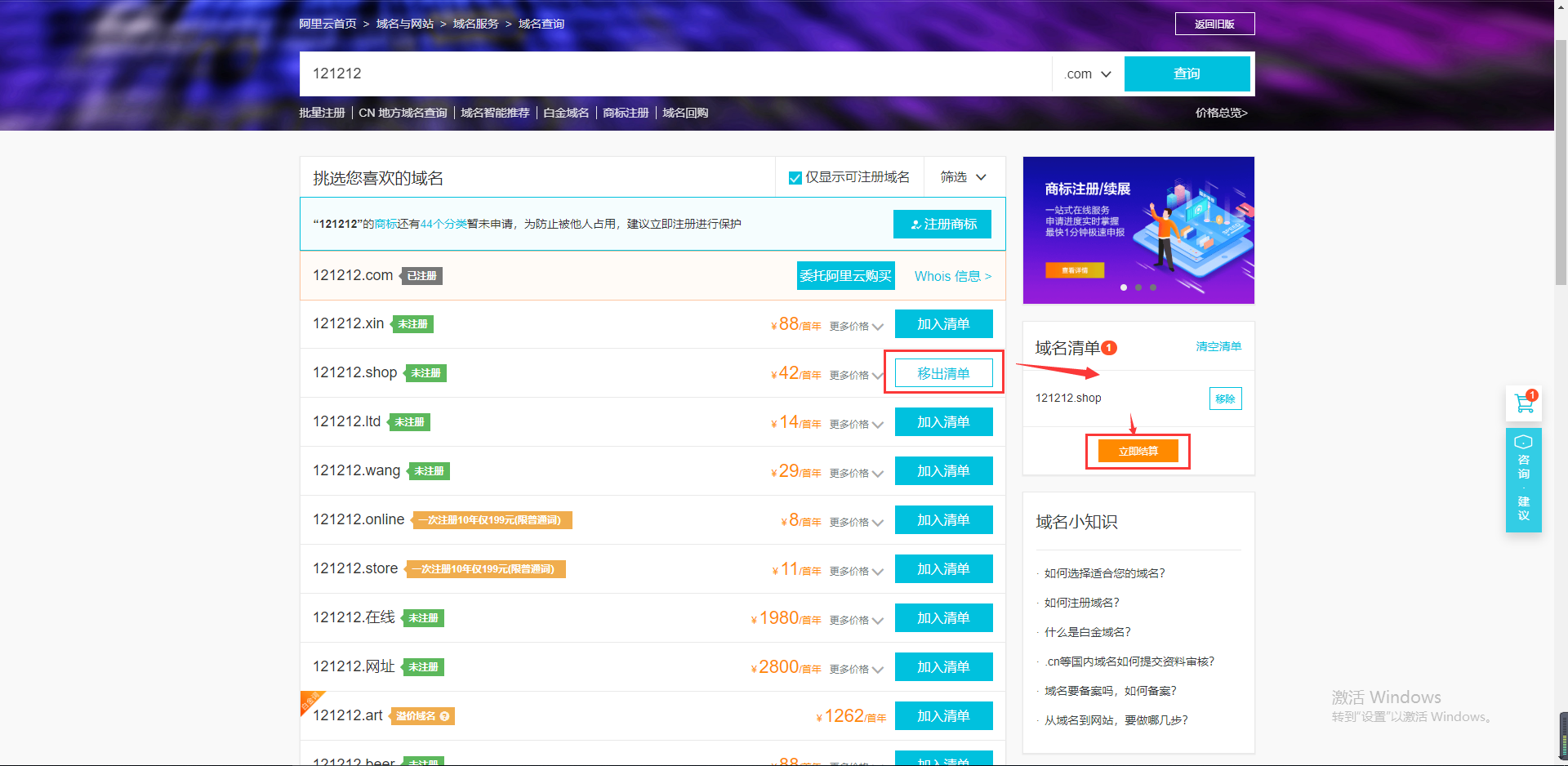Screen dimensions: 1568x766
Task: Open the shopping cart icon
Action: (1523, 403)
